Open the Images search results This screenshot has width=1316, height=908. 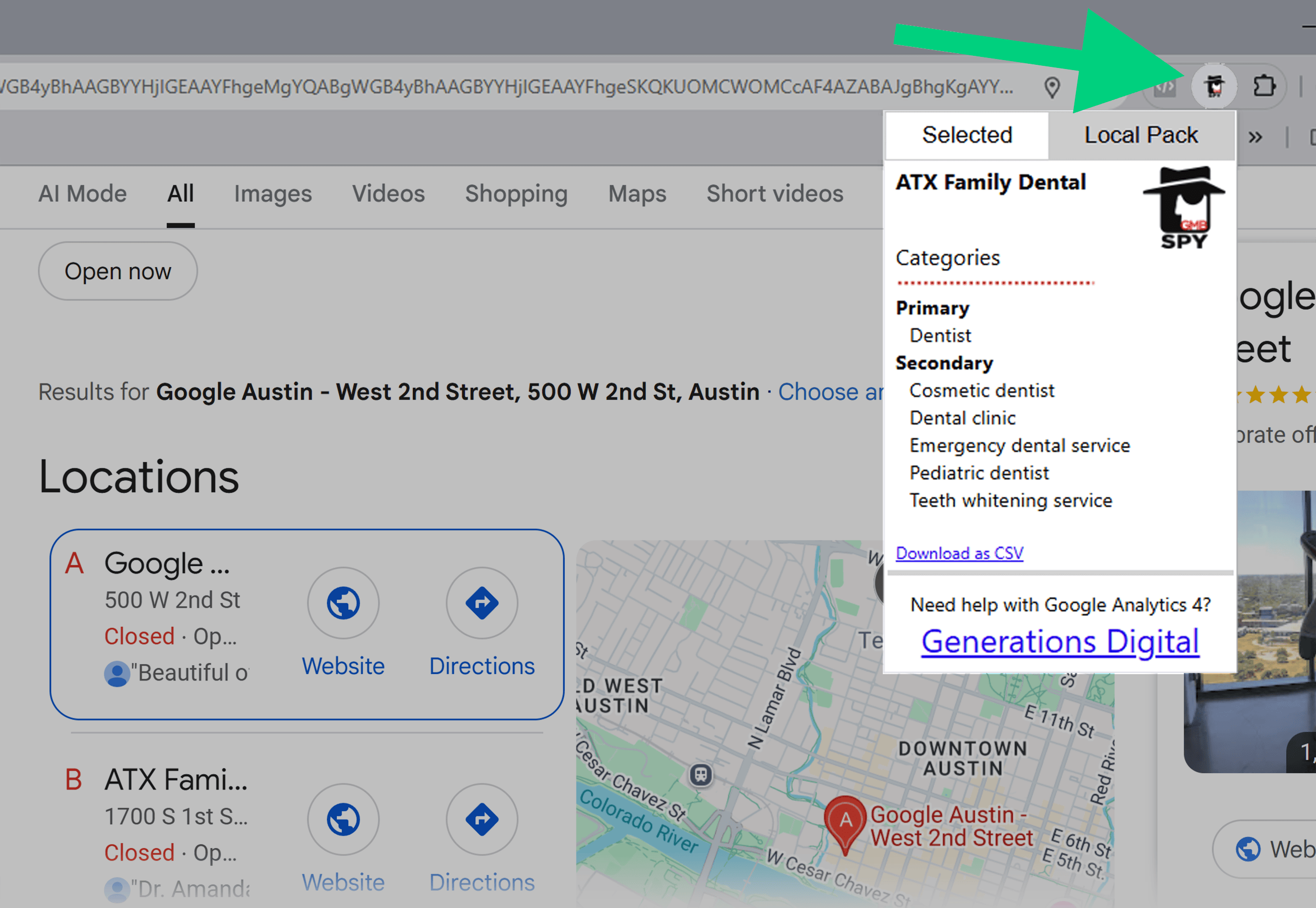pyautogui.click(x=273, y=193)
